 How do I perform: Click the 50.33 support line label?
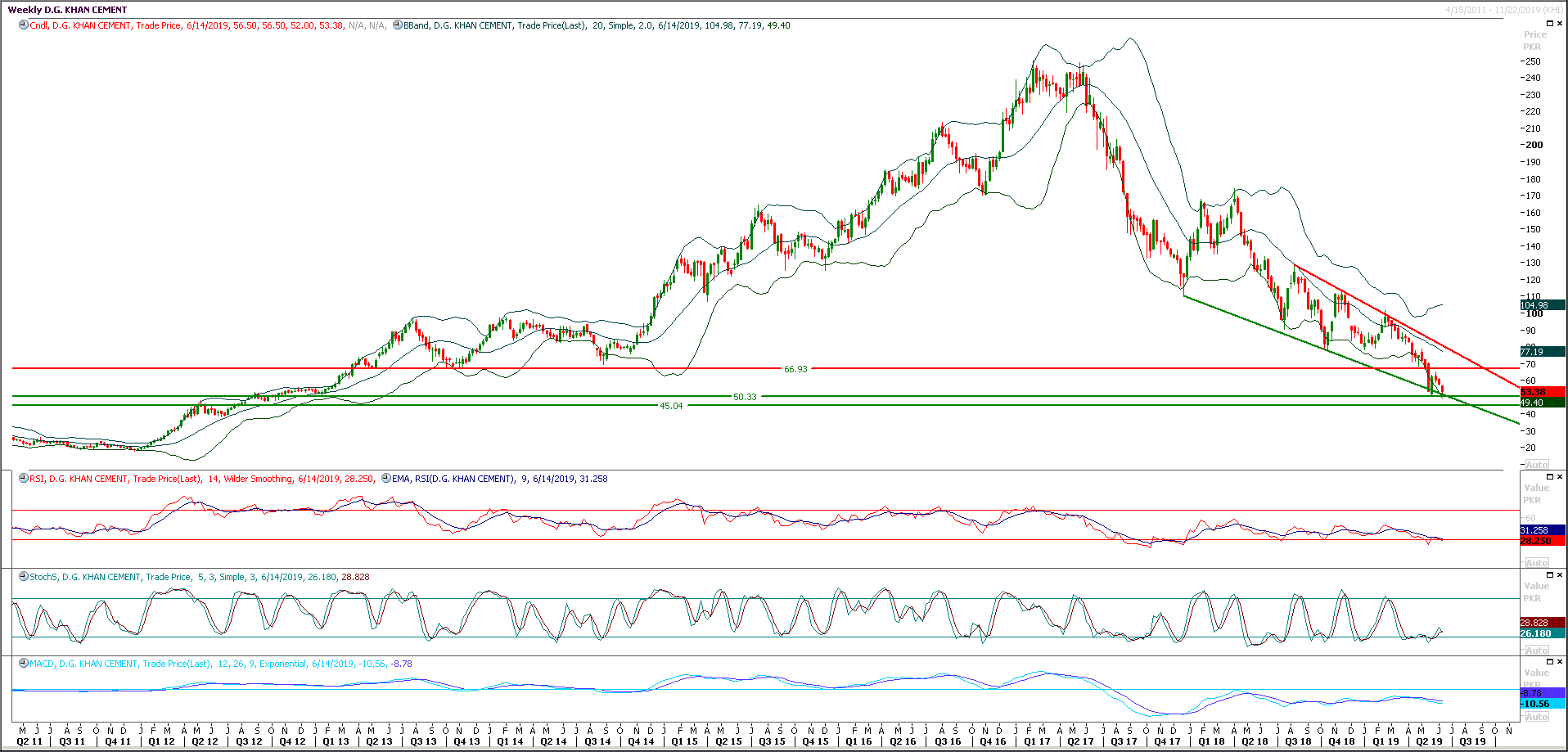745,397
